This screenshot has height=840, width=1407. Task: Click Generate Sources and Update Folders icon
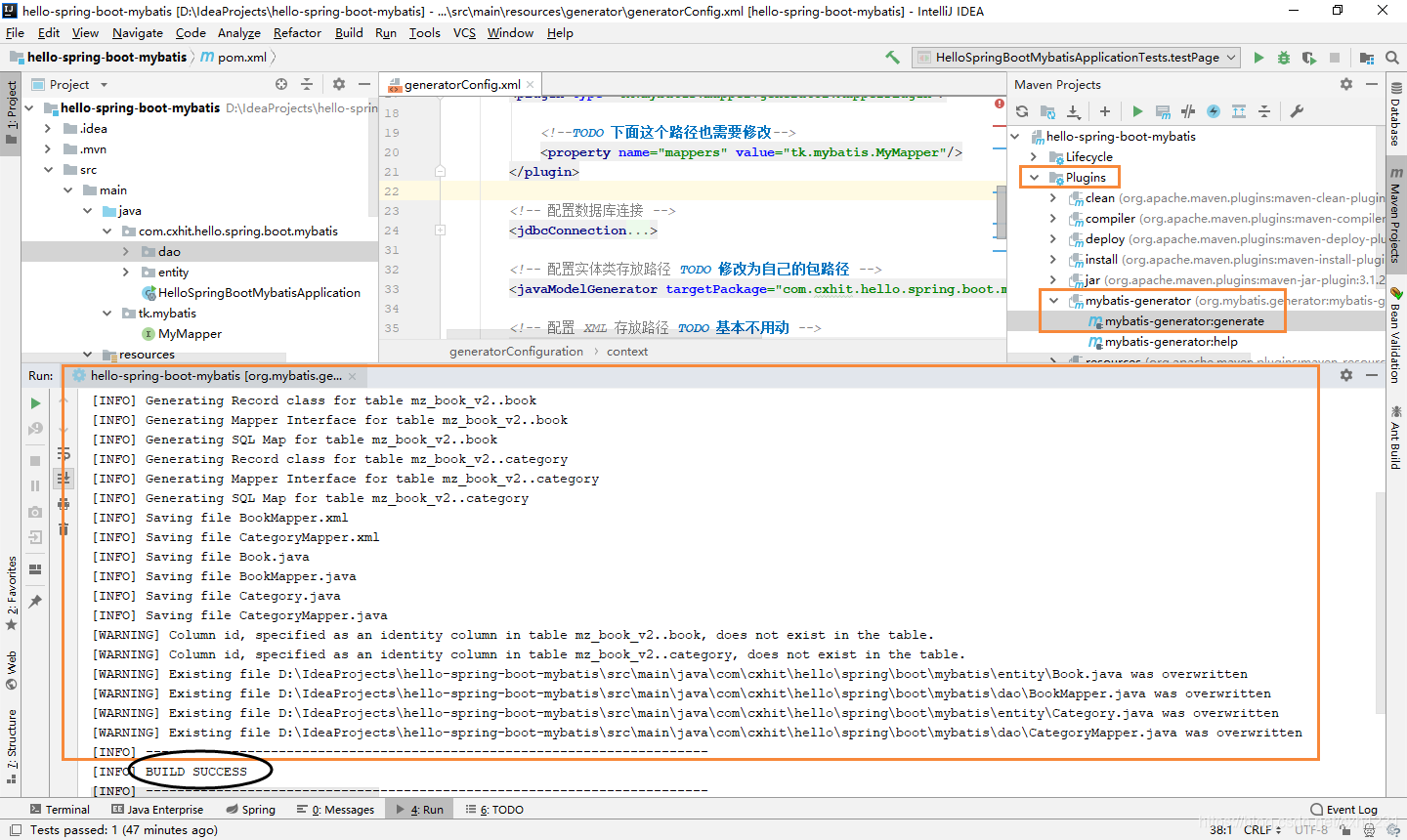[1047, 111]
